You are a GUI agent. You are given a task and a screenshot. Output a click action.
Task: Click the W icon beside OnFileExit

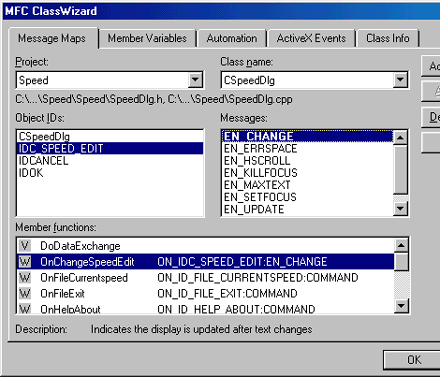click(x=24, y=293)
